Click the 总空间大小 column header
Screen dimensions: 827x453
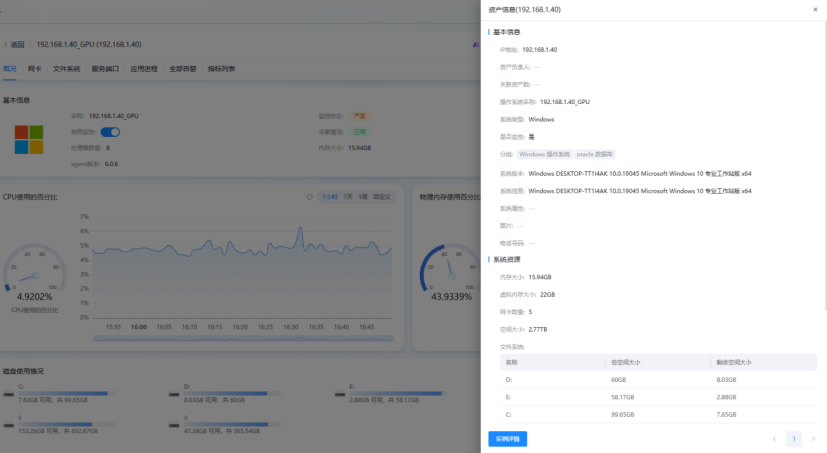tap(626, 362)
